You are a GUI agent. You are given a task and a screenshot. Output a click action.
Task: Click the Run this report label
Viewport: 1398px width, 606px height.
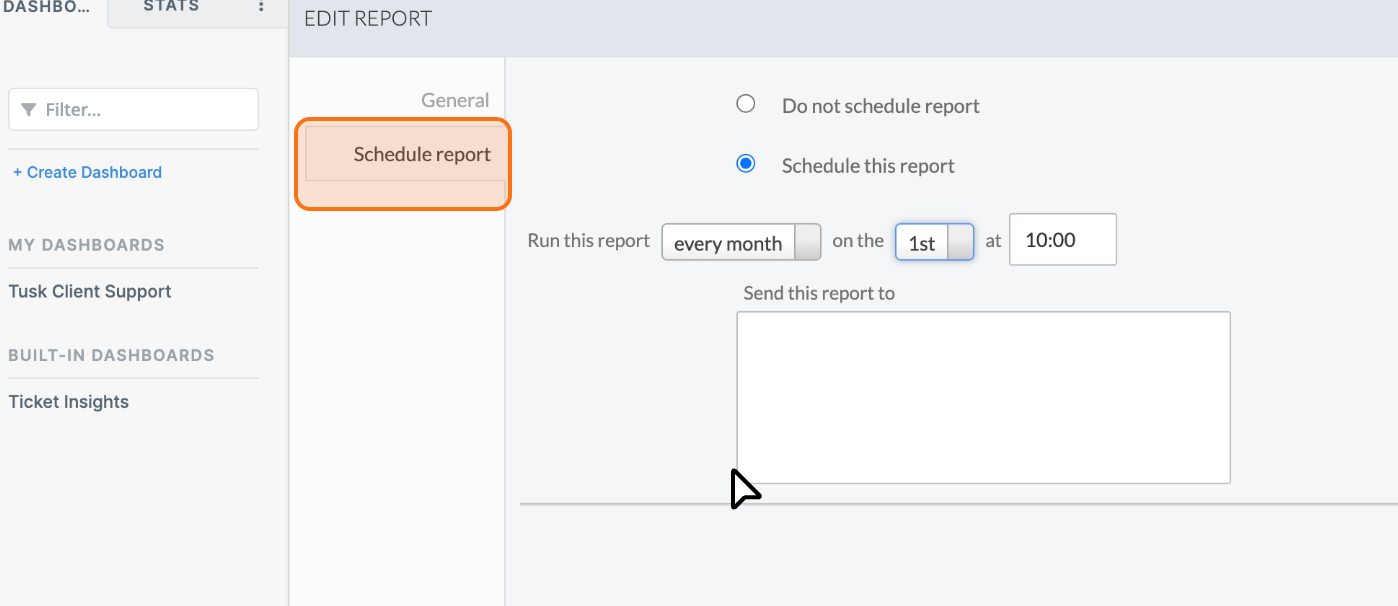tap(589, 241)
